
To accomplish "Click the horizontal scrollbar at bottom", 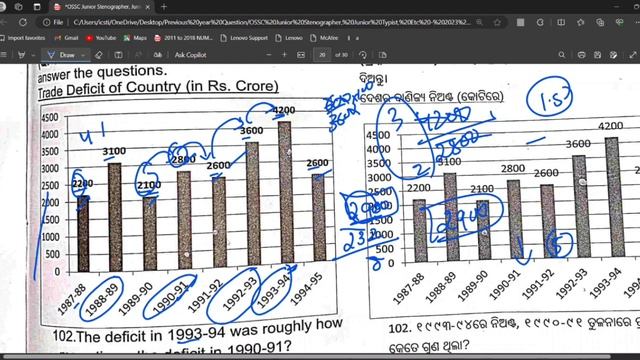I will [306, 357].
